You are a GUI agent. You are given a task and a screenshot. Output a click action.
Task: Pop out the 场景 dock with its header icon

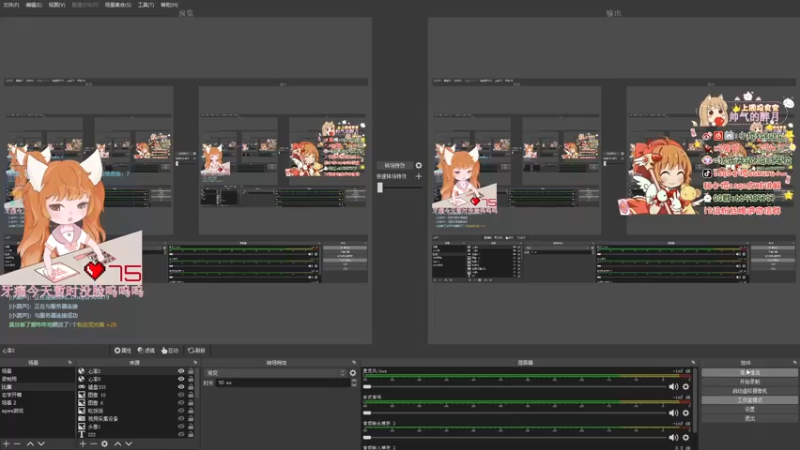(70, 362)
